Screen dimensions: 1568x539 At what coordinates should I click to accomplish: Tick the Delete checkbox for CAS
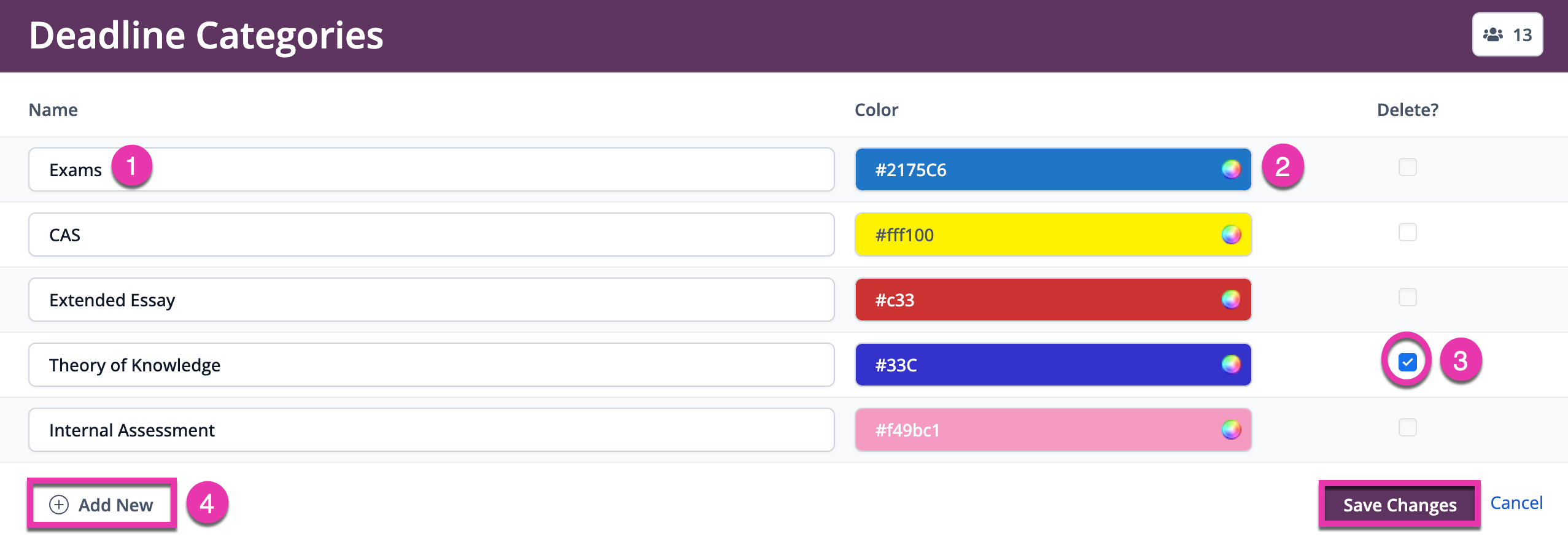[1407, 232]
